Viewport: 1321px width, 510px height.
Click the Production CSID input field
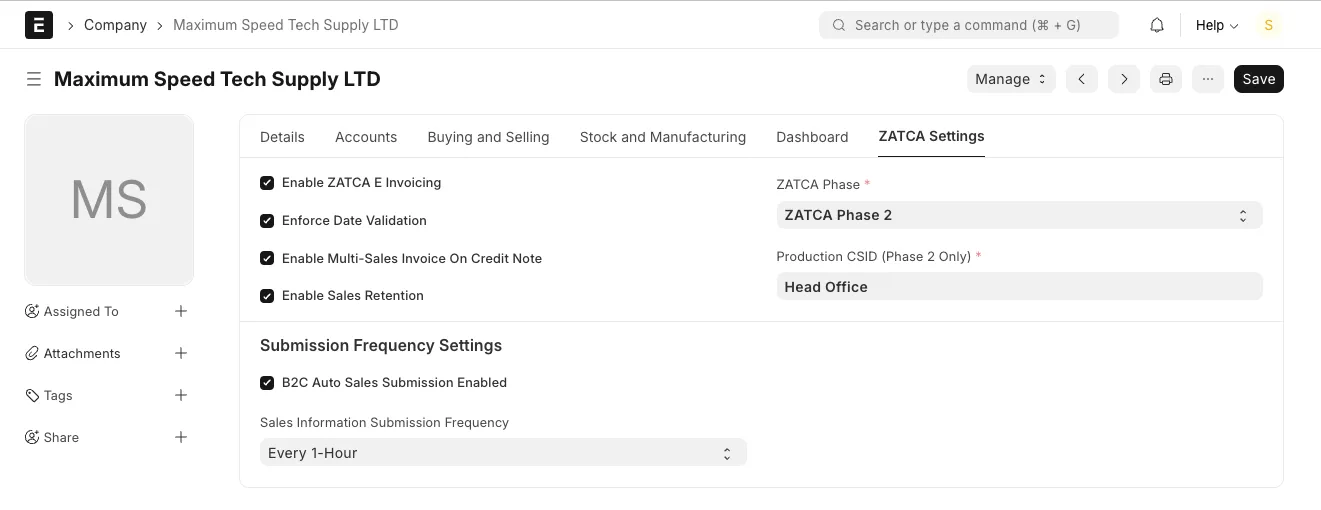[1019, 287]
